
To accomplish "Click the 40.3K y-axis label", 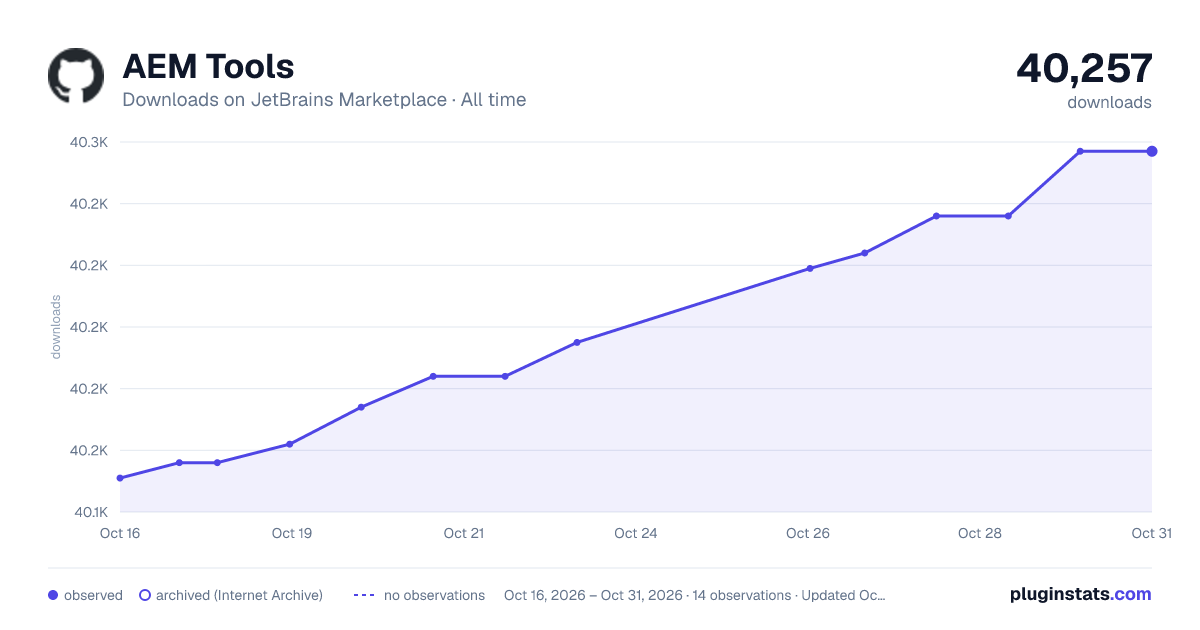I will click(89, 142).
